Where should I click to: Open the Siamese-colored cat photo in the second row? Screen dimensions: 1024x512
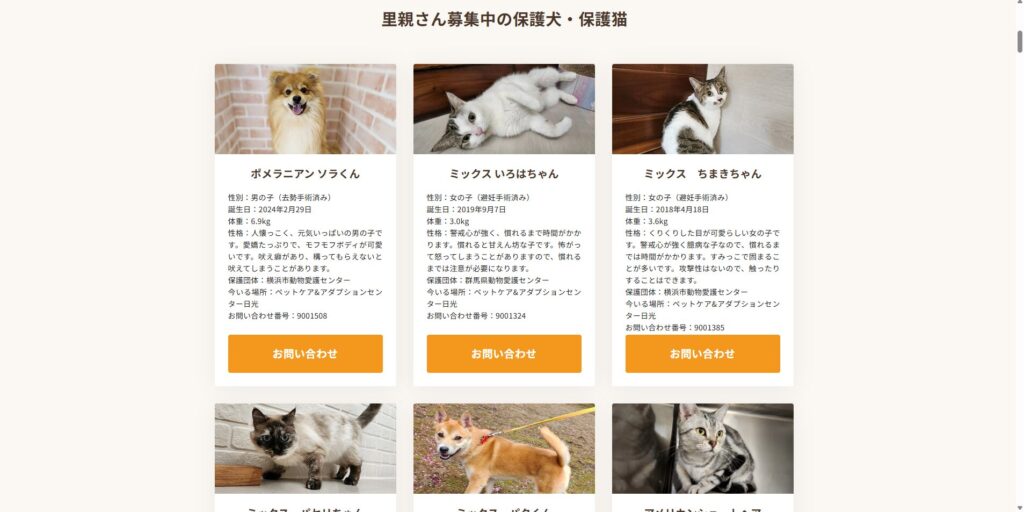tap(305, 448)
